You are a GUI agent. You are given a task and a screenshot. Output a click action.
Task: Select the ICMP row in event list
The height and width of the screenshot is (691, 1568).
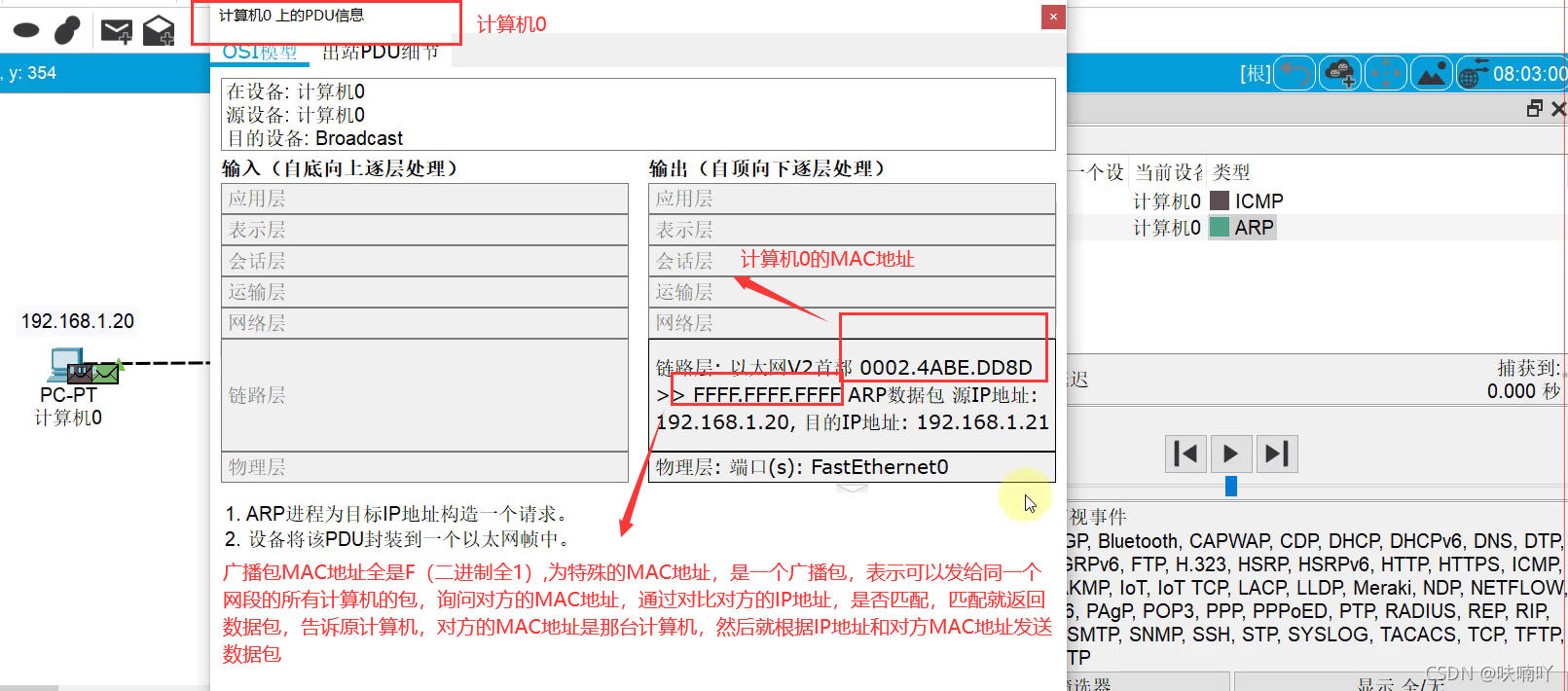pyautogui.click(x=1317, y=200)
